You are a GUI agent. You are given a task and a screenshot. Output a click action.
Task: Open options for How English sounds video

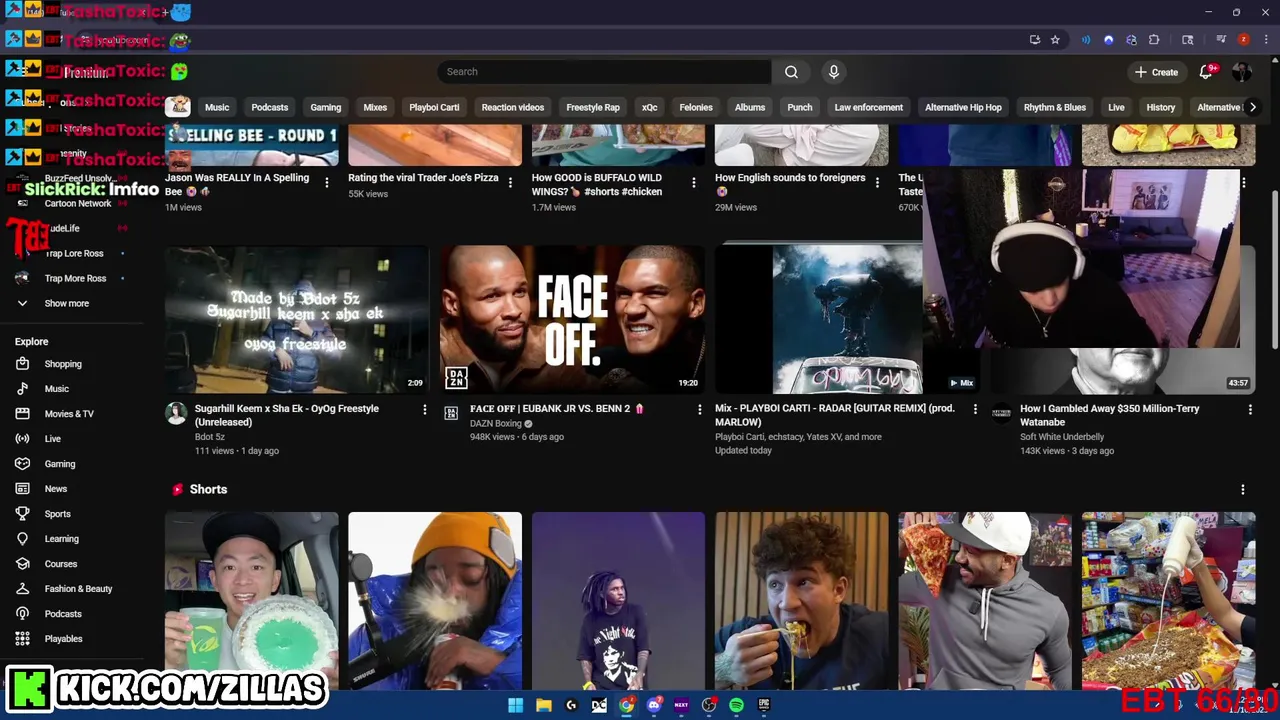pyautogui.click(x=877, y=182)
